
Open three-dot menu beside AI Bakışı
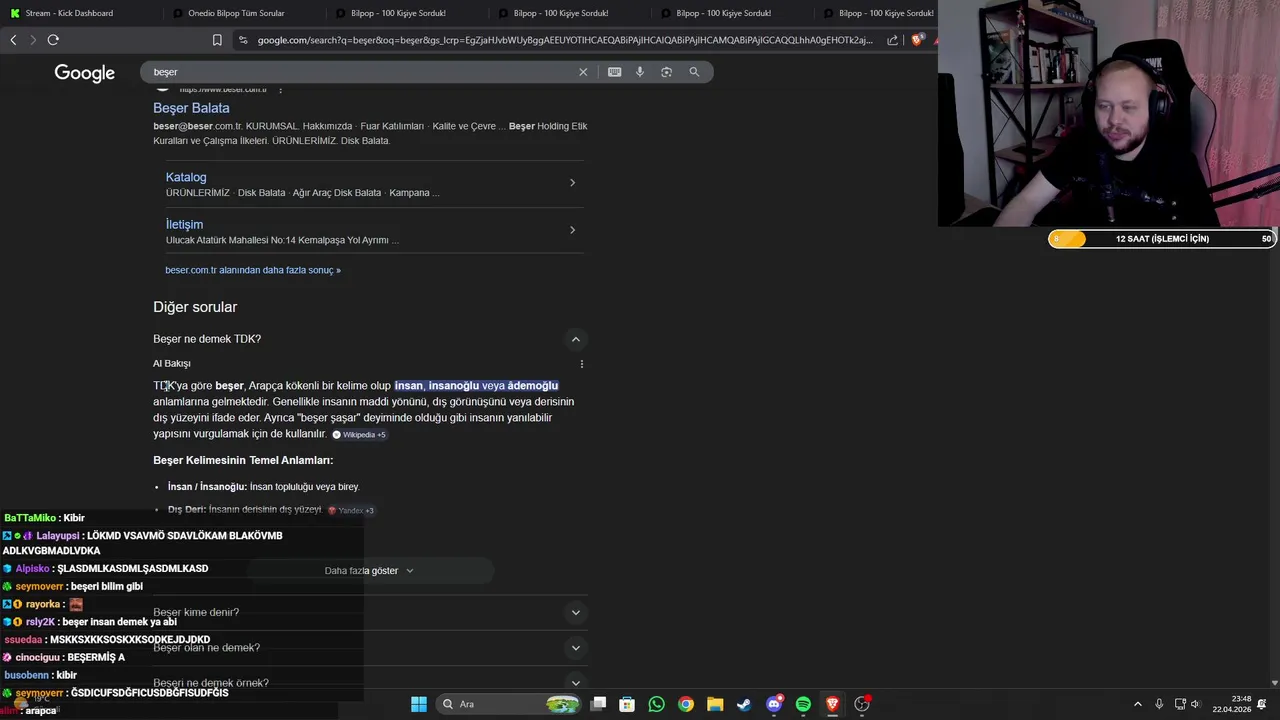(x=582, y=364)
